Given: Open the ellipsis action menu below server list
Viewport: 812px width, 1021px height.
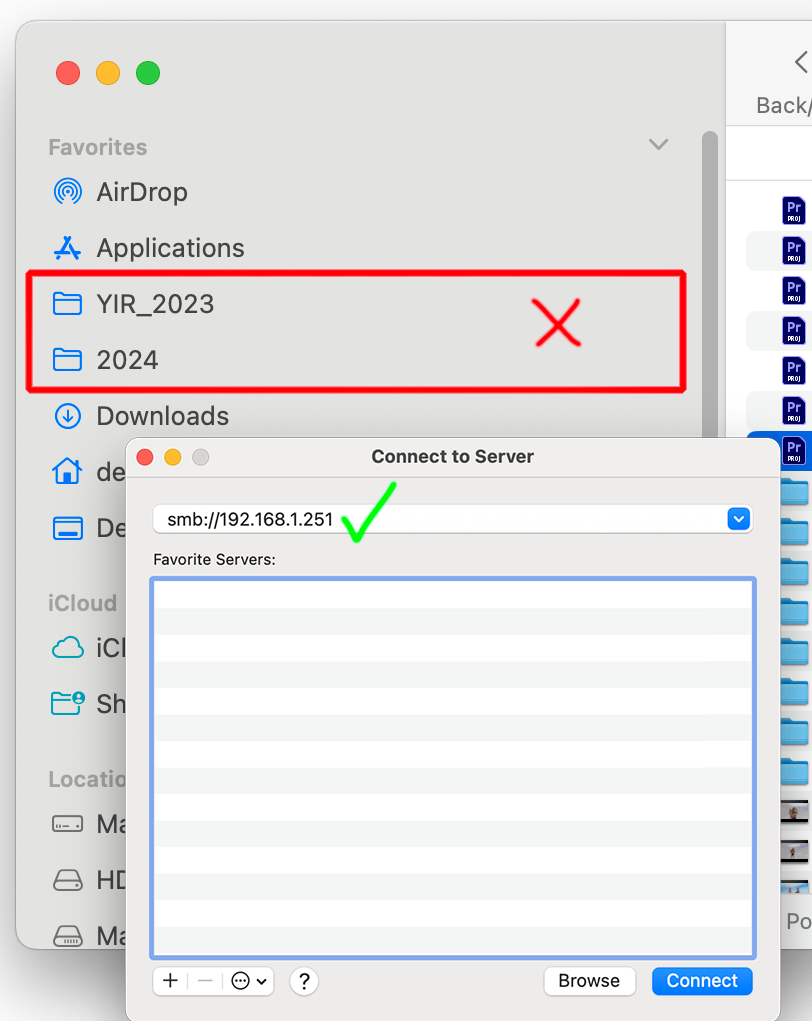Looking at the screenshot, I should click(248, 981).
